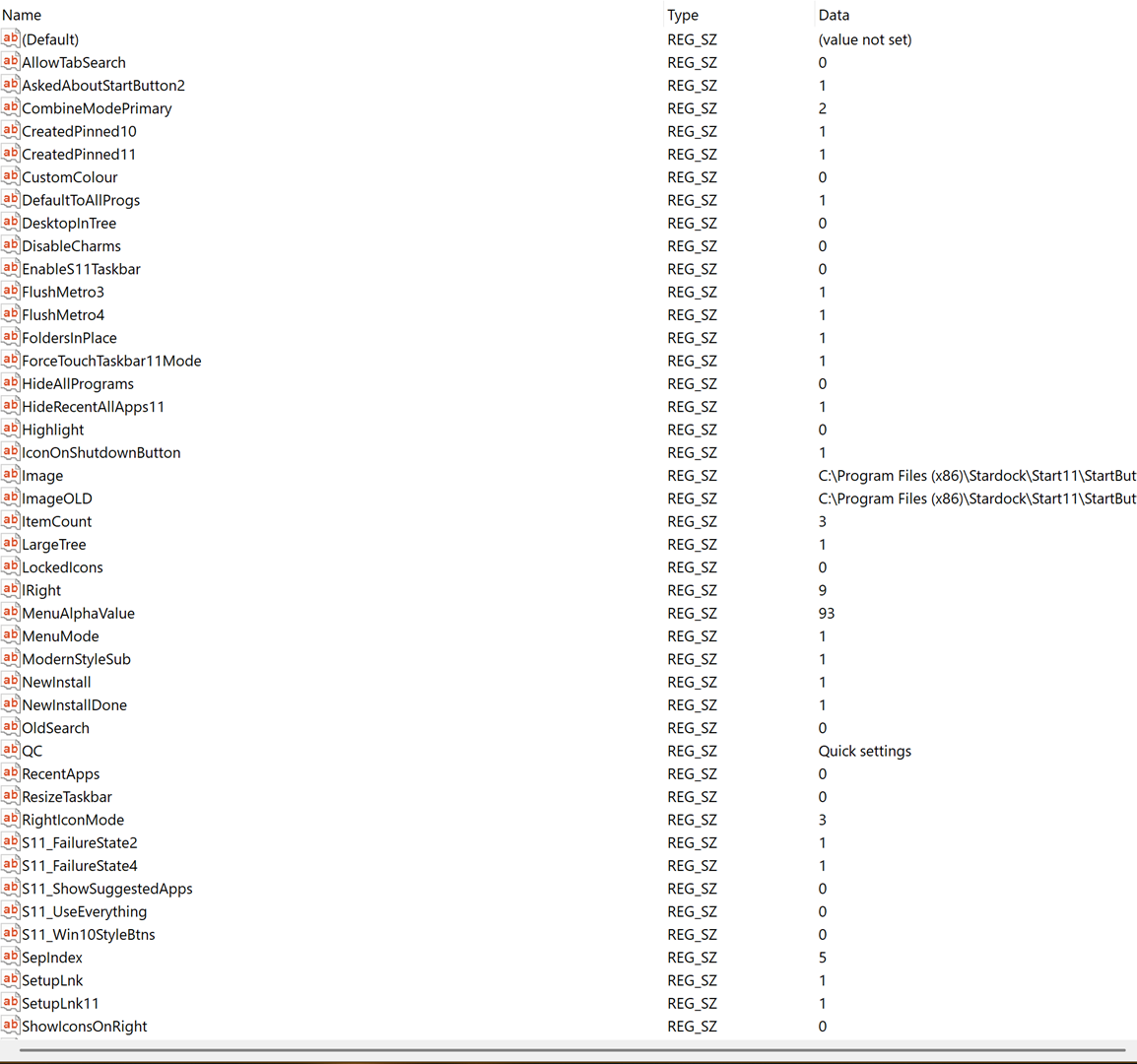Select the icon beside EnableS11Taskbar
Screen dimensions: 1137x1064
11,269
